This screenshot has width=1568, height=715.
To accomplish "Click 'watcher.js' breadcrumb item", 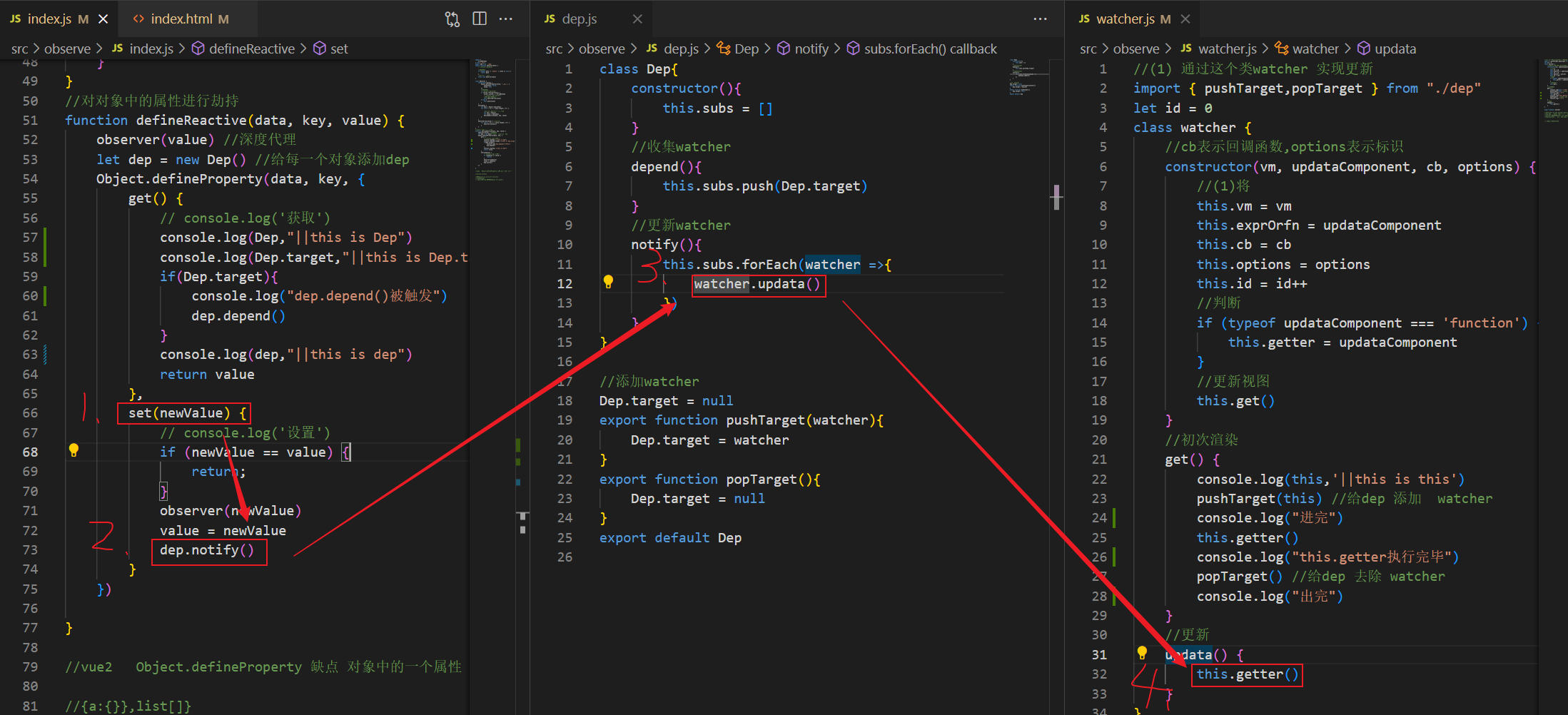I will [1228, 49].
